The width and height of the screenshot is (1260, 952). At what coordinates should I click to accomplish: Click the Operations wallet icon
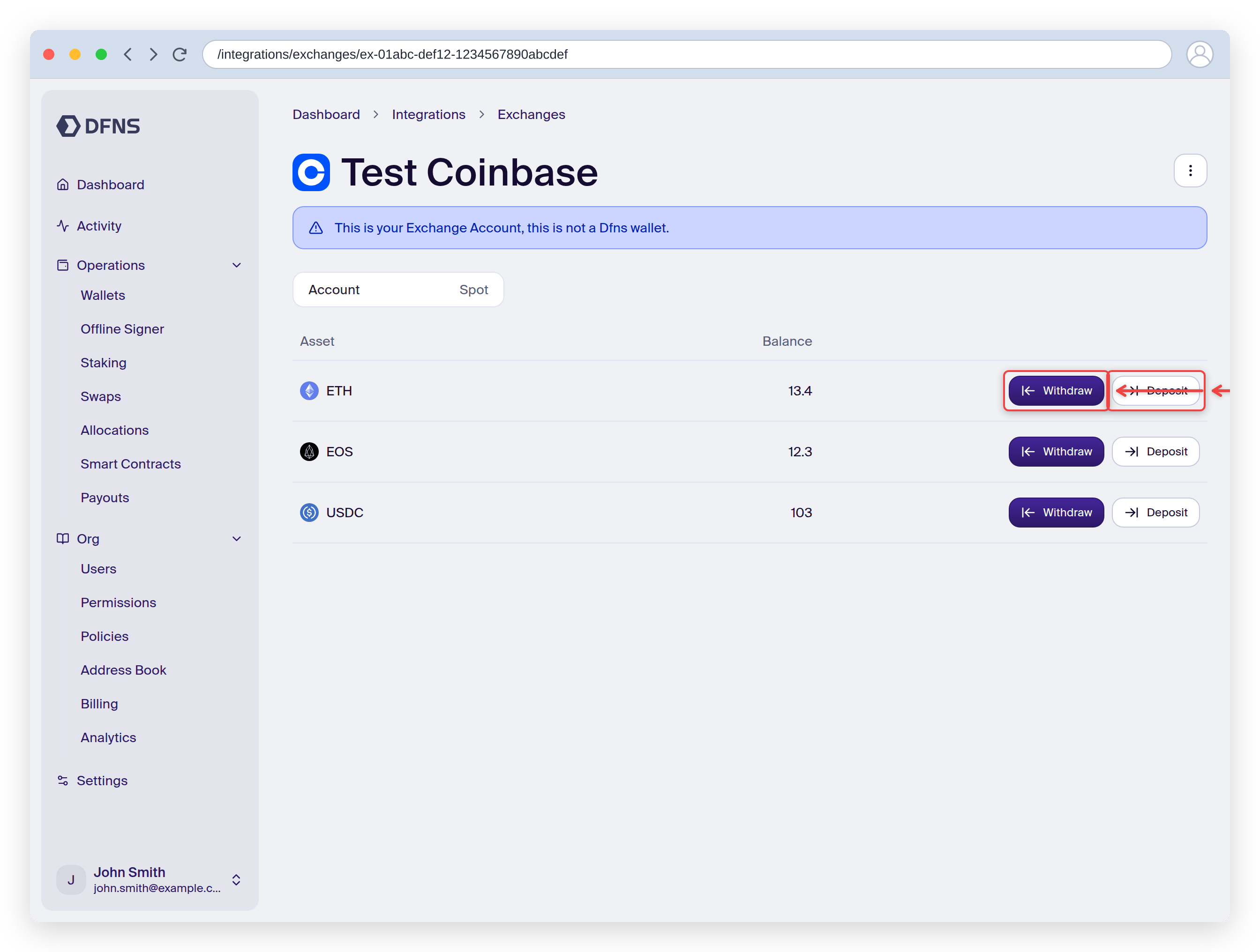tap(63, 265)
